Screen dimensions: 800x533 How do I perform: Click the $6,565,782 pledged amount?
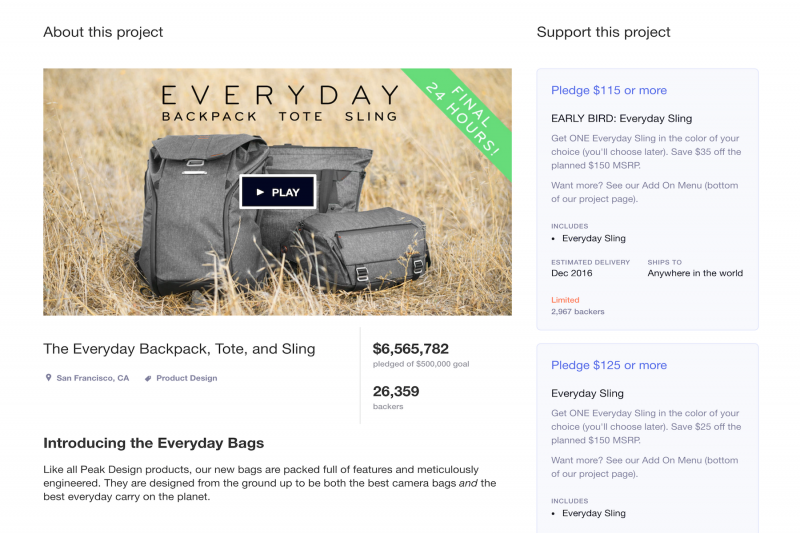411,349
